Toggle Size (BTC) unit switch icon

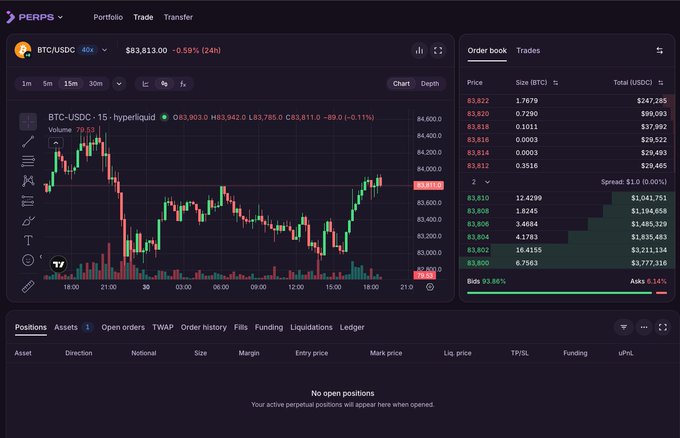(556, 83)
